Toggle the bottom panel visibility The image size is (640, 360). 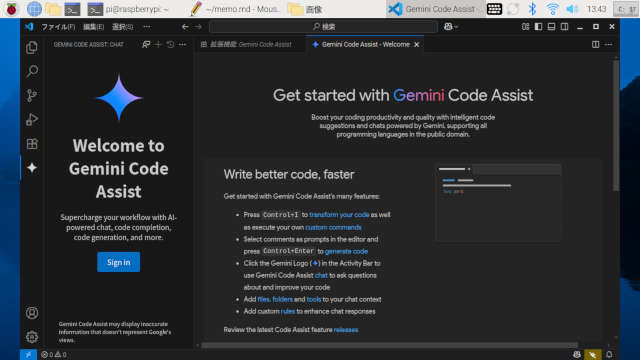(x=551, y=27)
